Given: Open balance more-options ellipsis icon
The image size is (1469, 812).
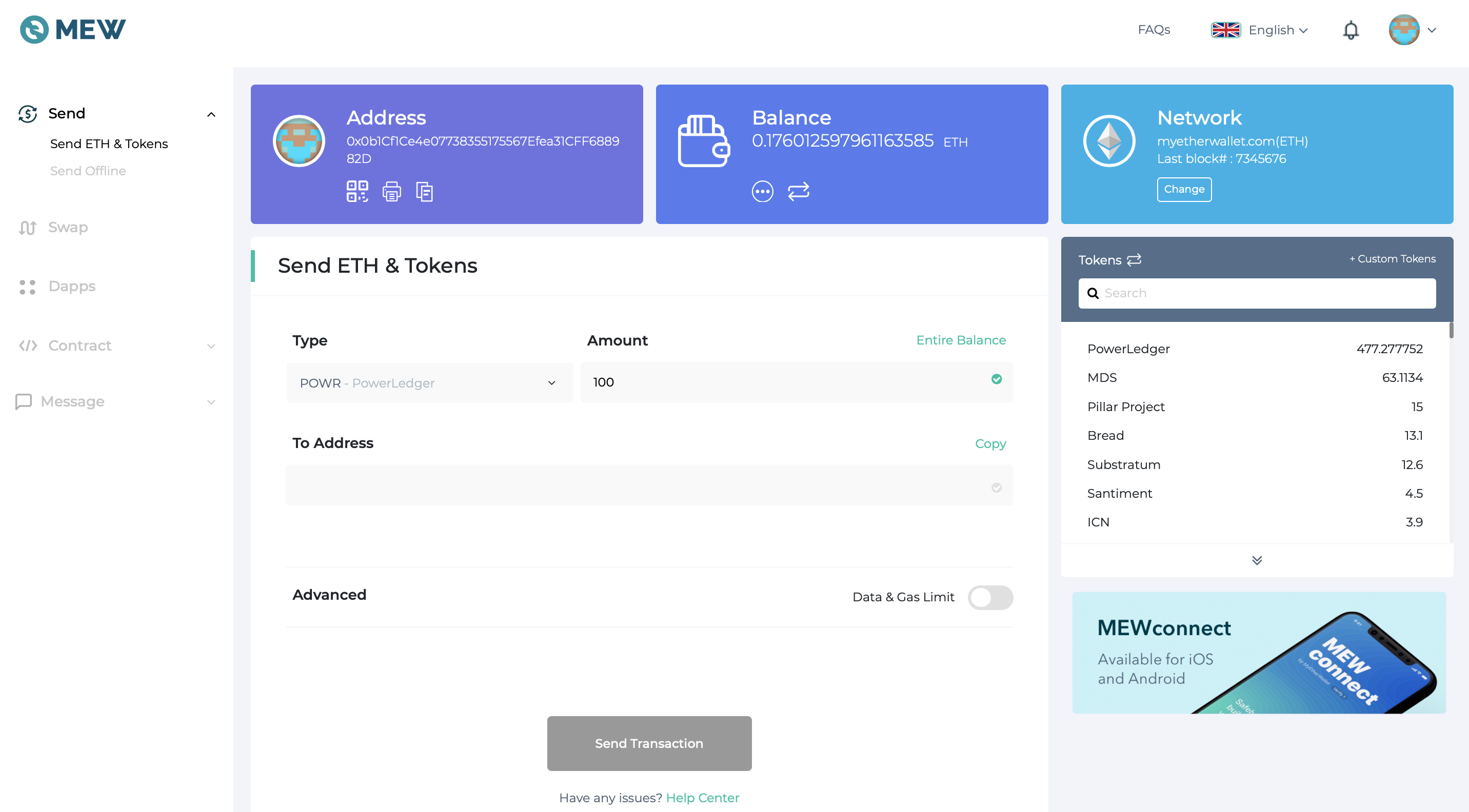Looking at the screenshot, I should tap(762, 191).
